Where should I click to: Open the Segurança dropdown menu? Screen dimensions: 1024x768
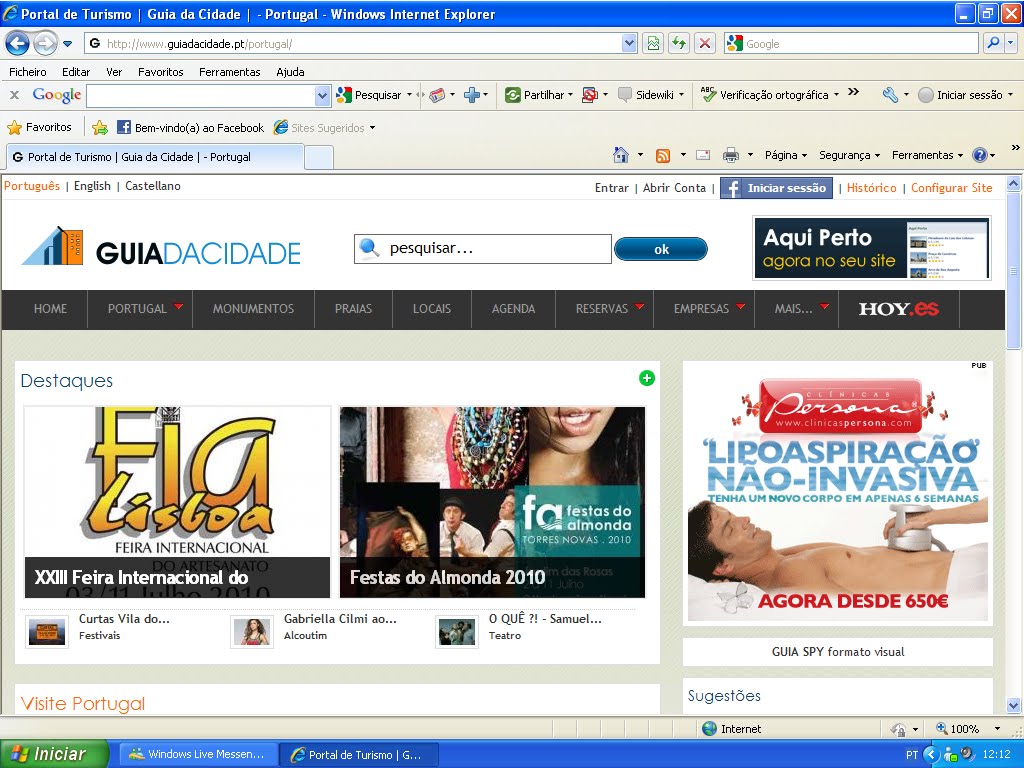(850, 155)
